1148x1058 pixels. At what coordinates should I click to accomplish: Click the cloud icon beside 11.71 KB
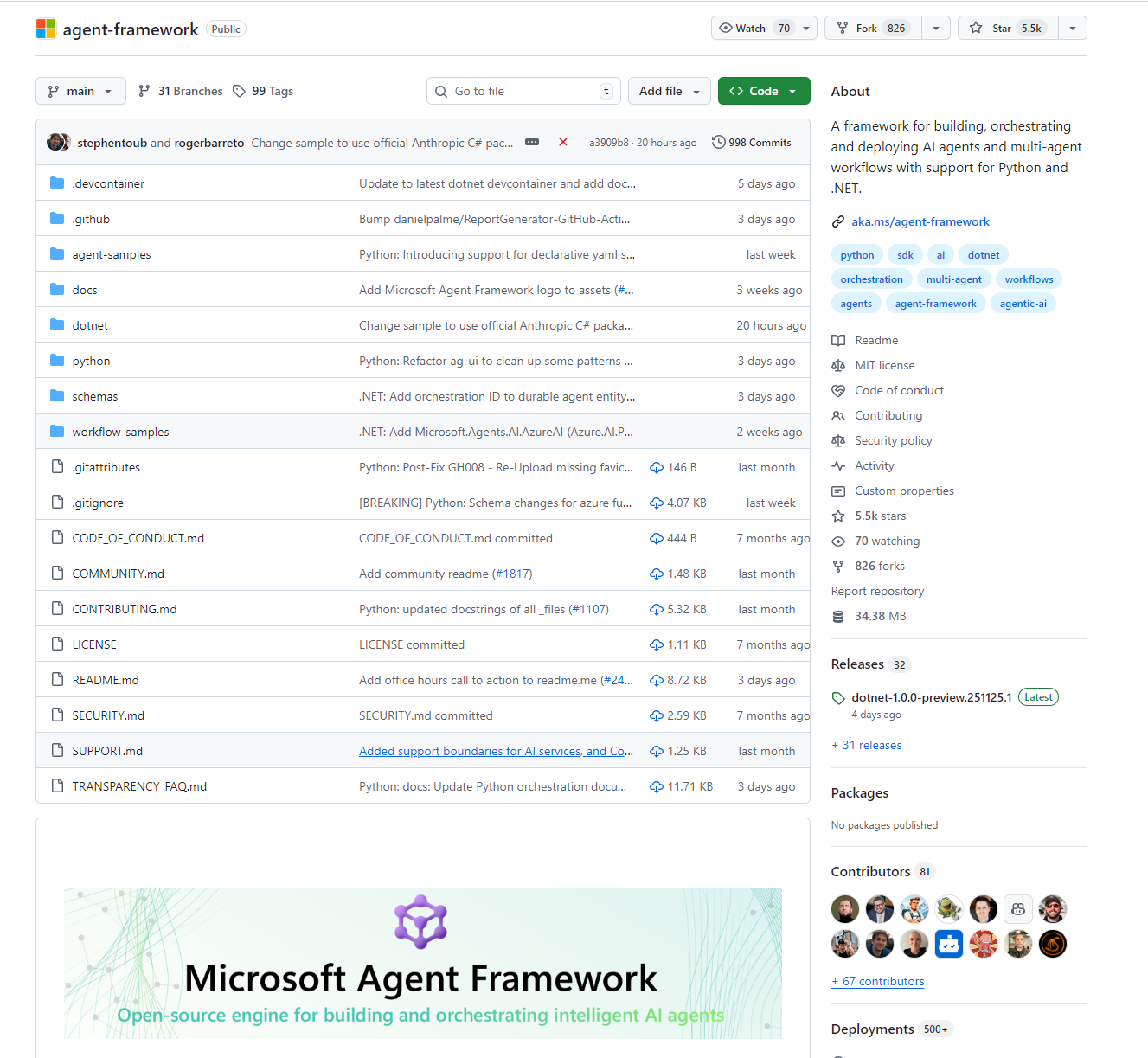coord(657,787)
